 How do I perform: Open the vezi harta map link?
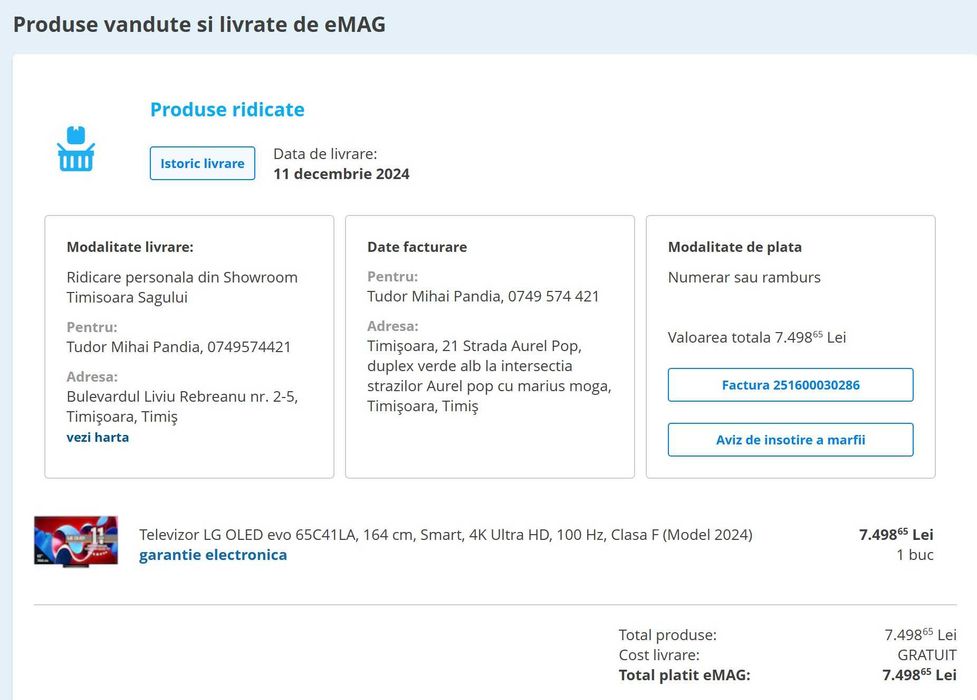[98, 437]
